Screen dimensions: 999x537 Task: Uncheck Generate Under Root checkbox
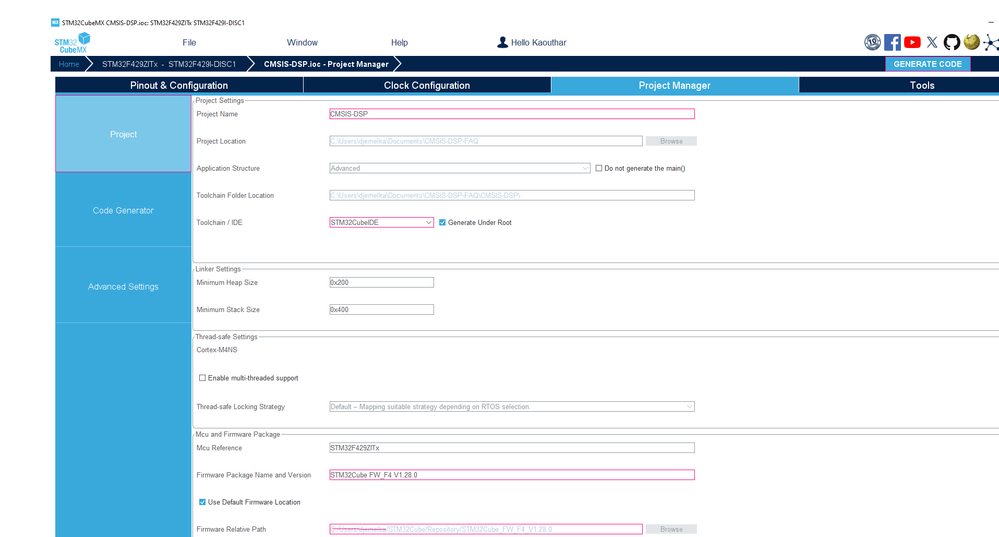point(442,222)
